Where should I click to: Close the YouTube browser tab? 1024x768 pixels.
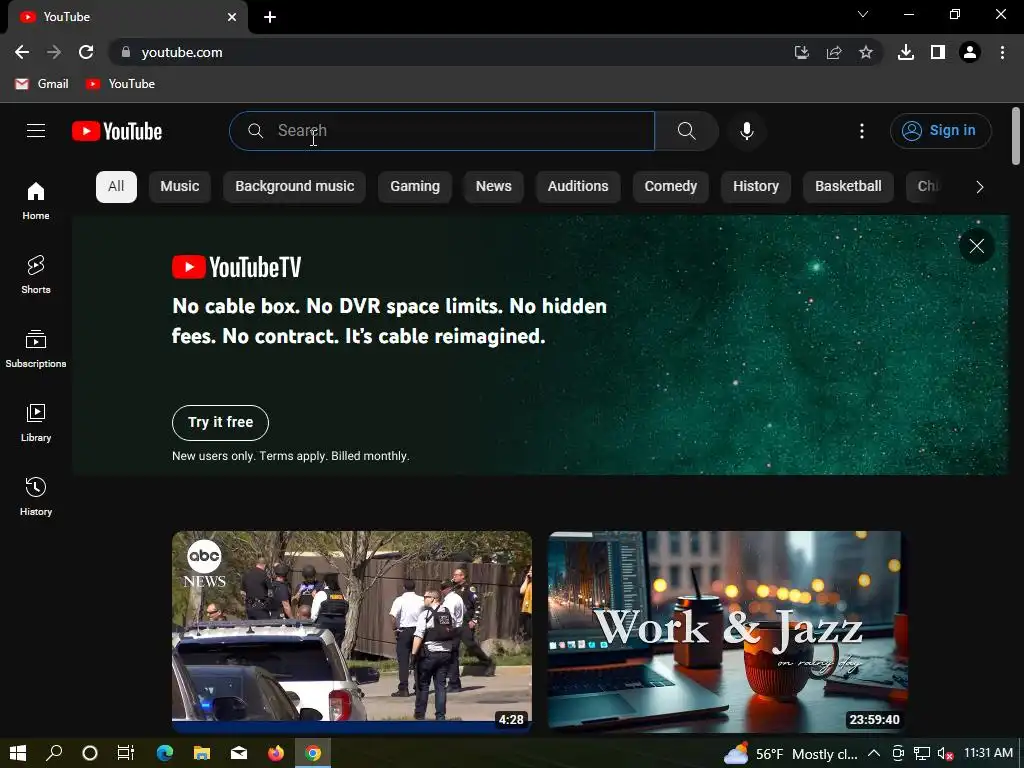[232, 17]
